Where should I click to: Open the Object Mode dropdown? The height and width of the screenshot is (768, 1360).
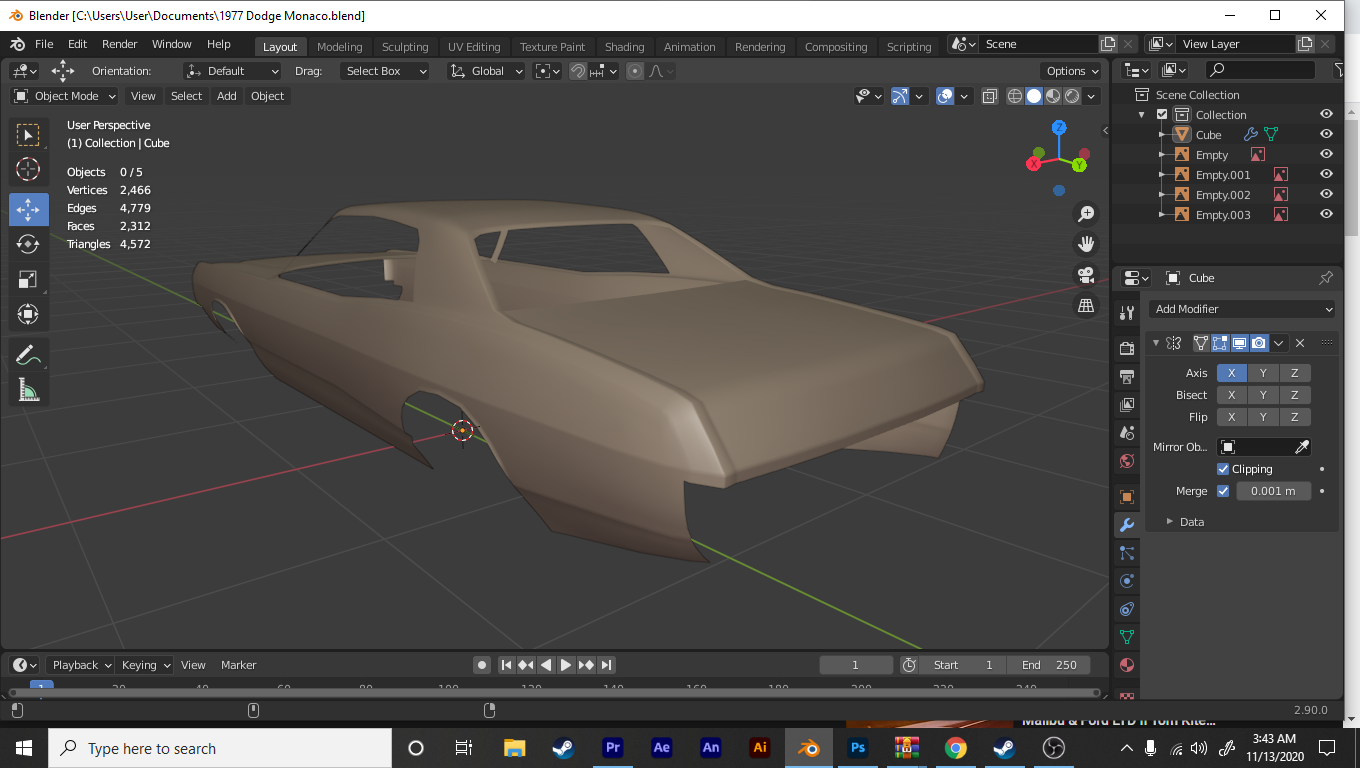pyautogui.click(x=65, y=96)
